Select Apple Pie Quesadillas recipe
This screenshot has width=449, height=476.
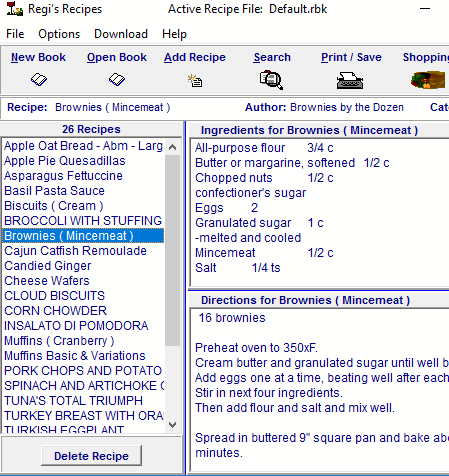click(83, 161)
